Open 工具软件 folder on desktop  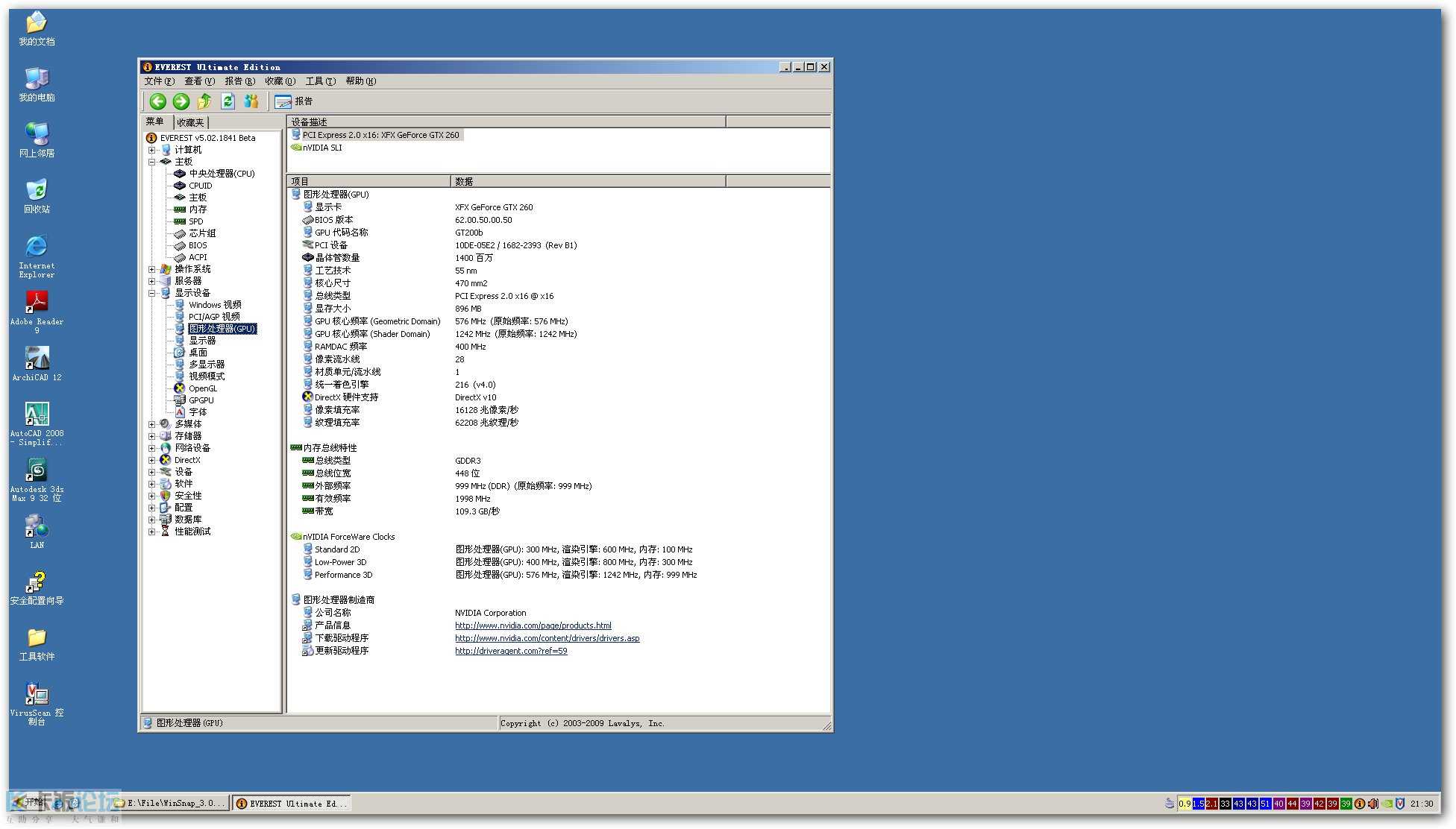pos(37,643)
